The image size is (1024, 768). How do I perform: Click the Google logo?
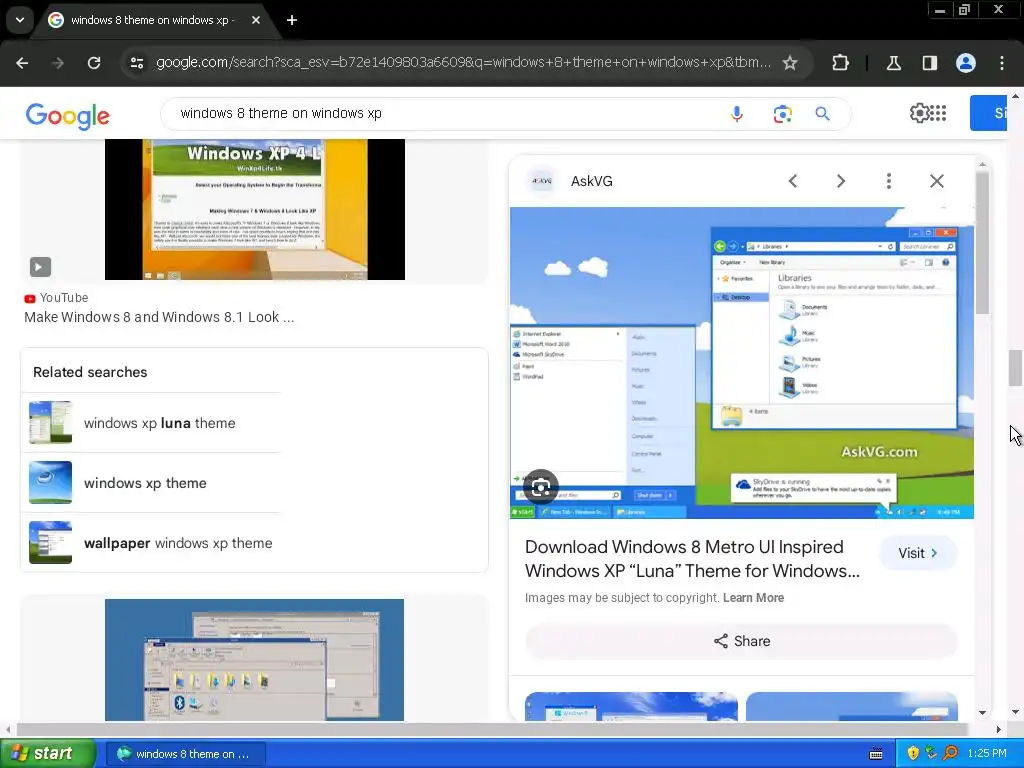coord(68,116)
